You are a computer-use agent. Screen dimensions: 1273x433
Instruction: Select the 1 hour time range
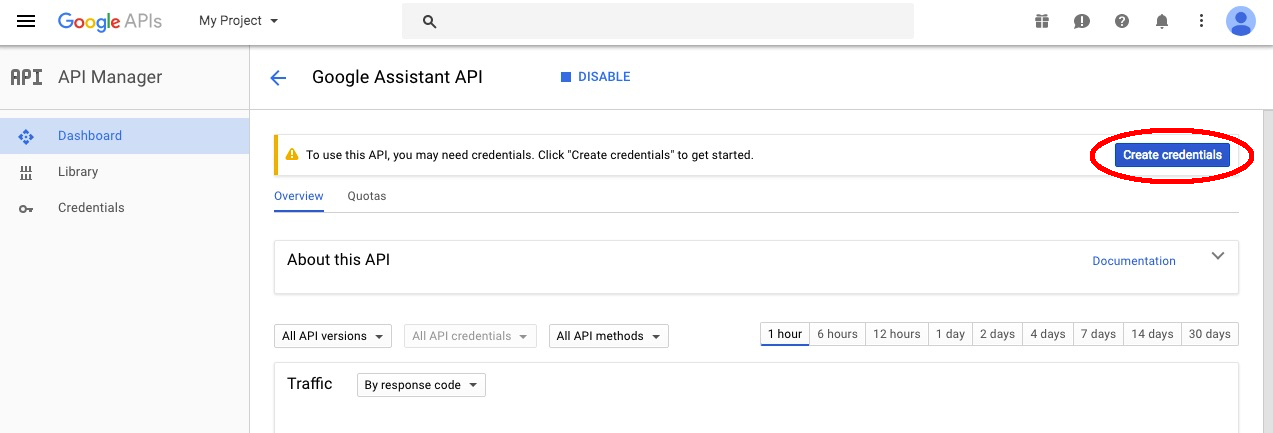point(784,334)
